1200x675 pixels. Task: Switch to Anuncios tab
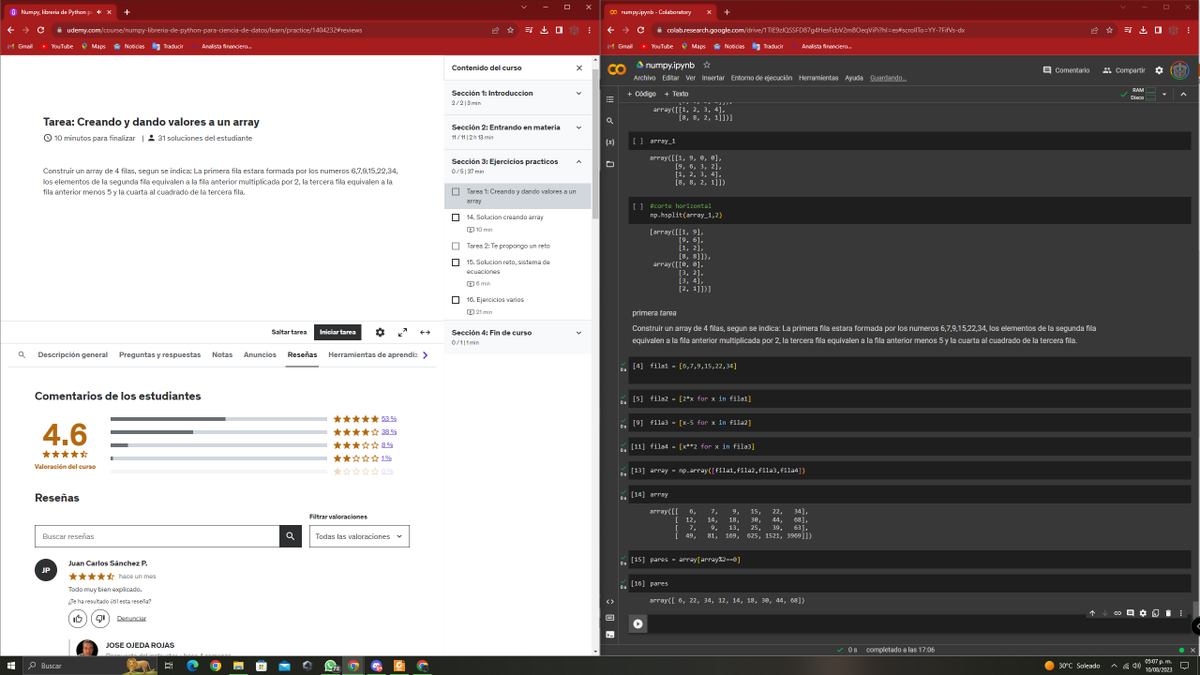click(260, 354)
